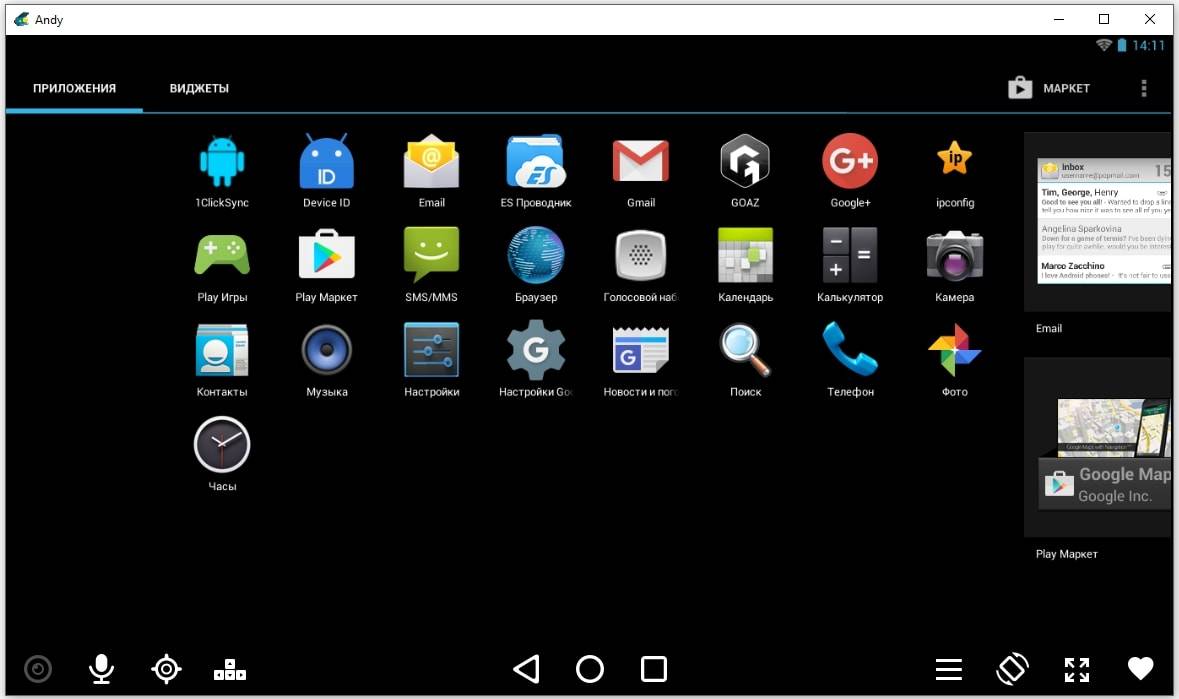The width and height of the screenshot is (1179, 699).
Task: Select the Play Маркет widget preview
Action: [x=1099, y=447]
